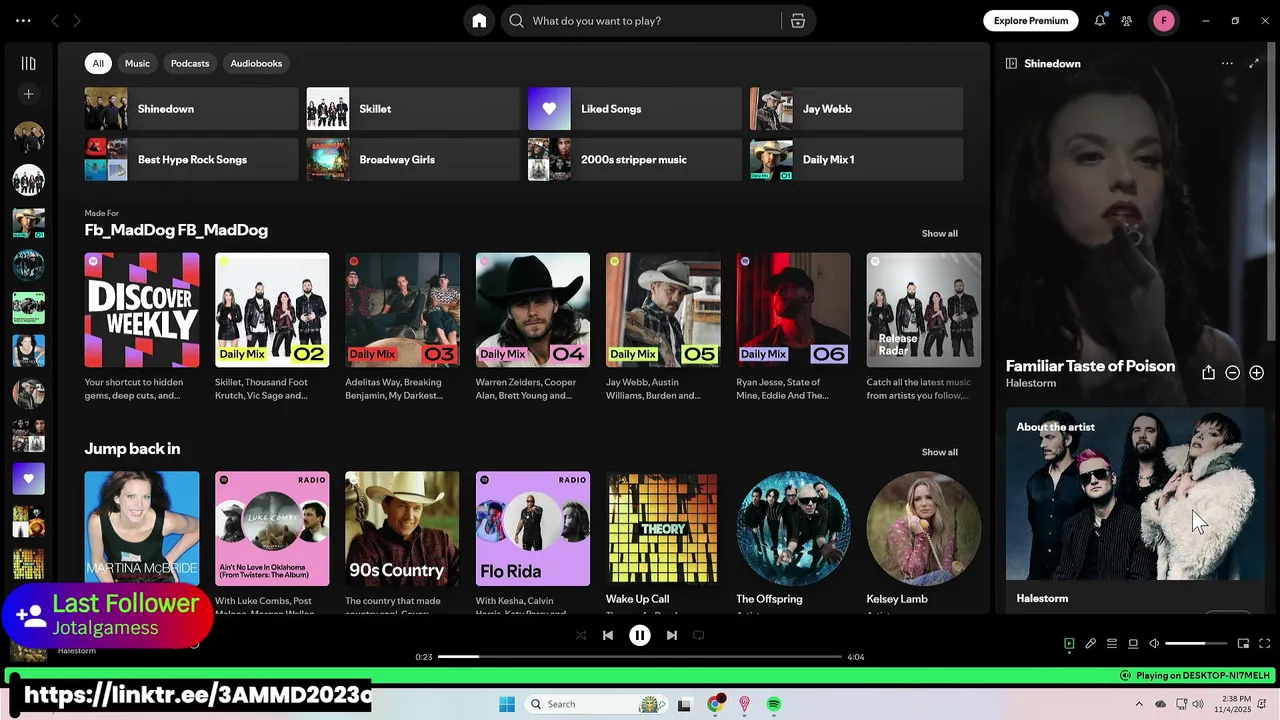Select the All filter chip
This screenshot has height=720, width=1280.
coord(98,63)
